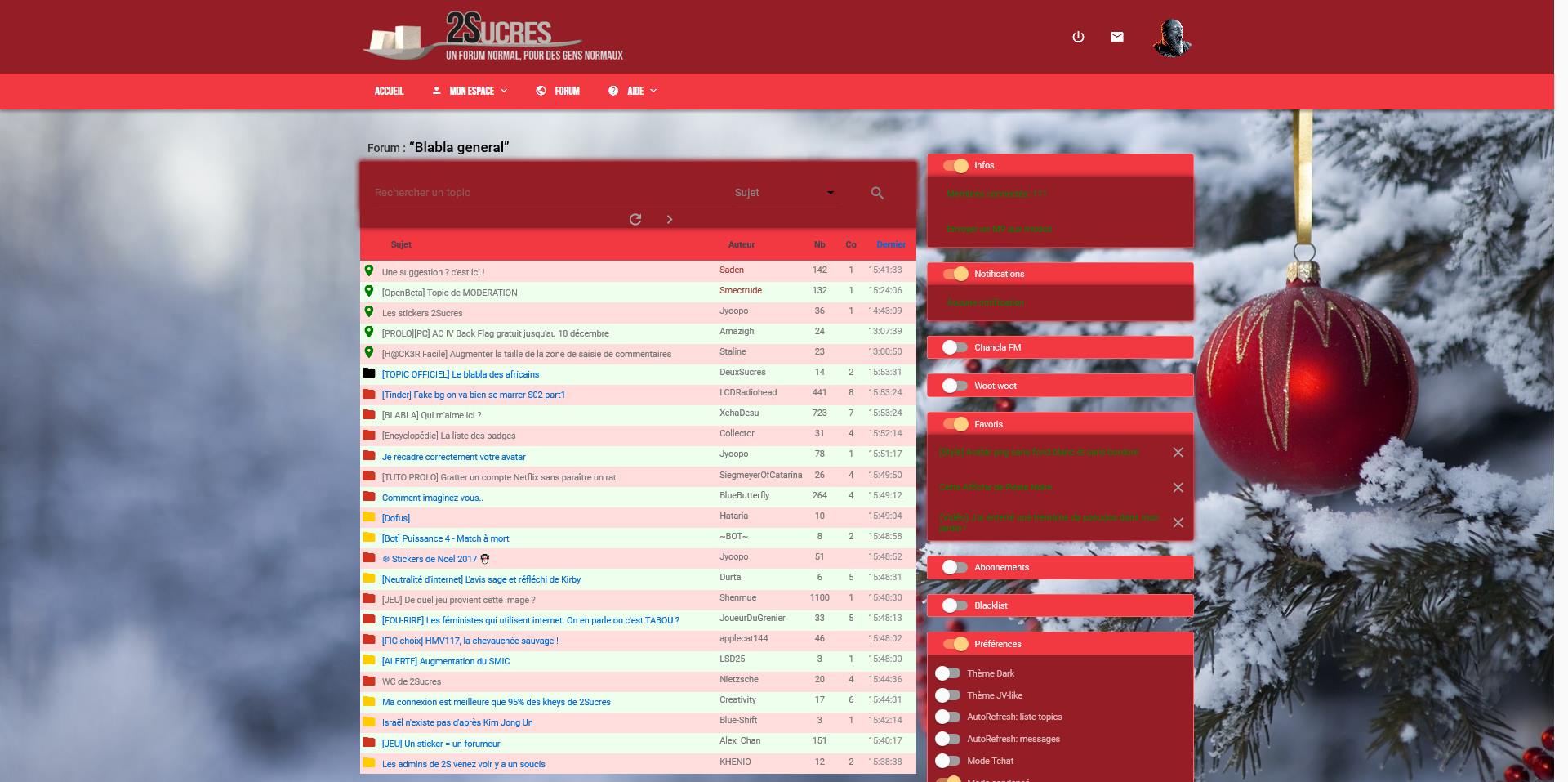
Task: Expand the Aide menu
Action: pos(633,91)
